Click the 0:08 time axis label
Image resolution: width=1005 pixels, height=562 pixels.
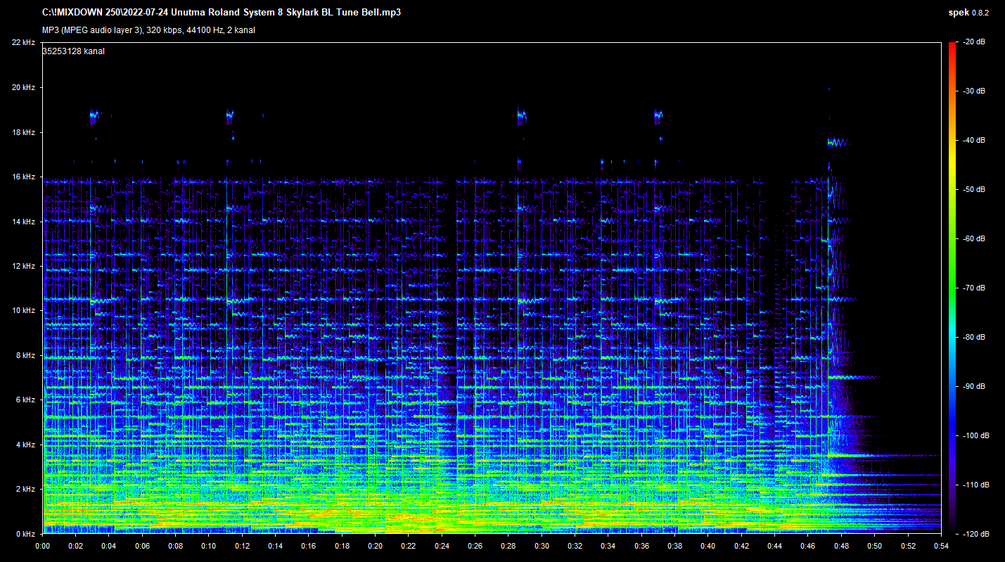[176, 546]
